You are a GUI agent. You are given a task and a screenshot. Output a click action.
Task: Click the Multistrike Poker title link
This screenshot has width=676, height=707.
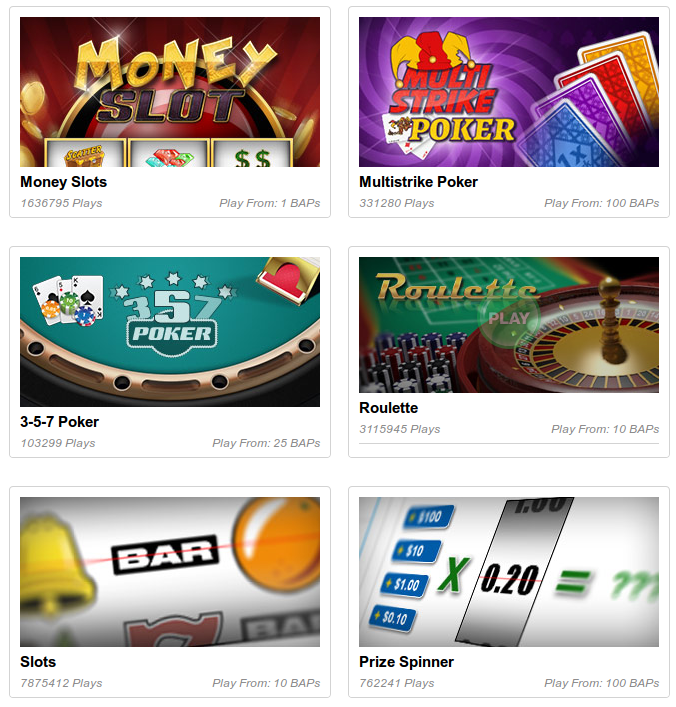click(x=418, y=182)
